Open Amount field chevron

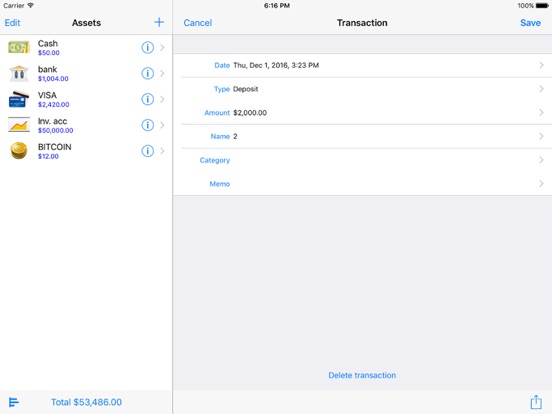coord(541,112)
